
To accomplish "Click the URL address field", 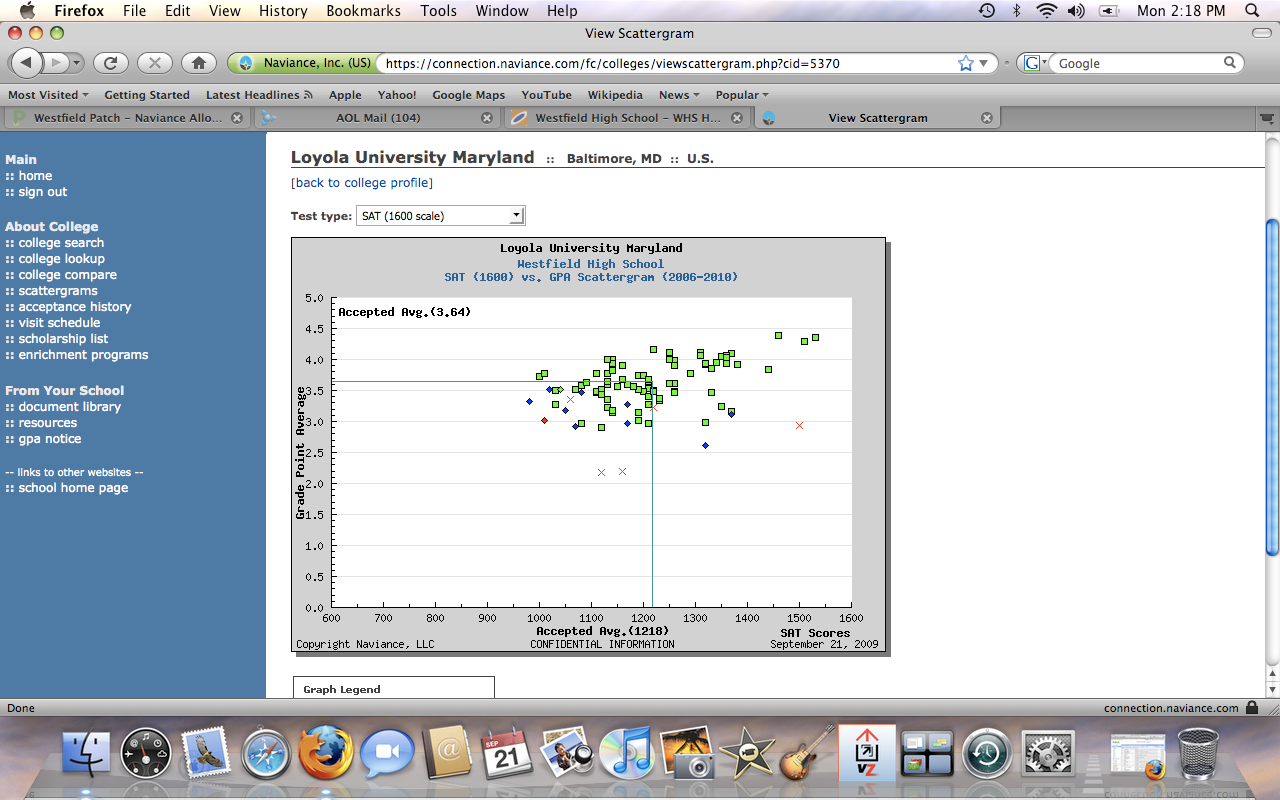I will (x=668, y=63).
